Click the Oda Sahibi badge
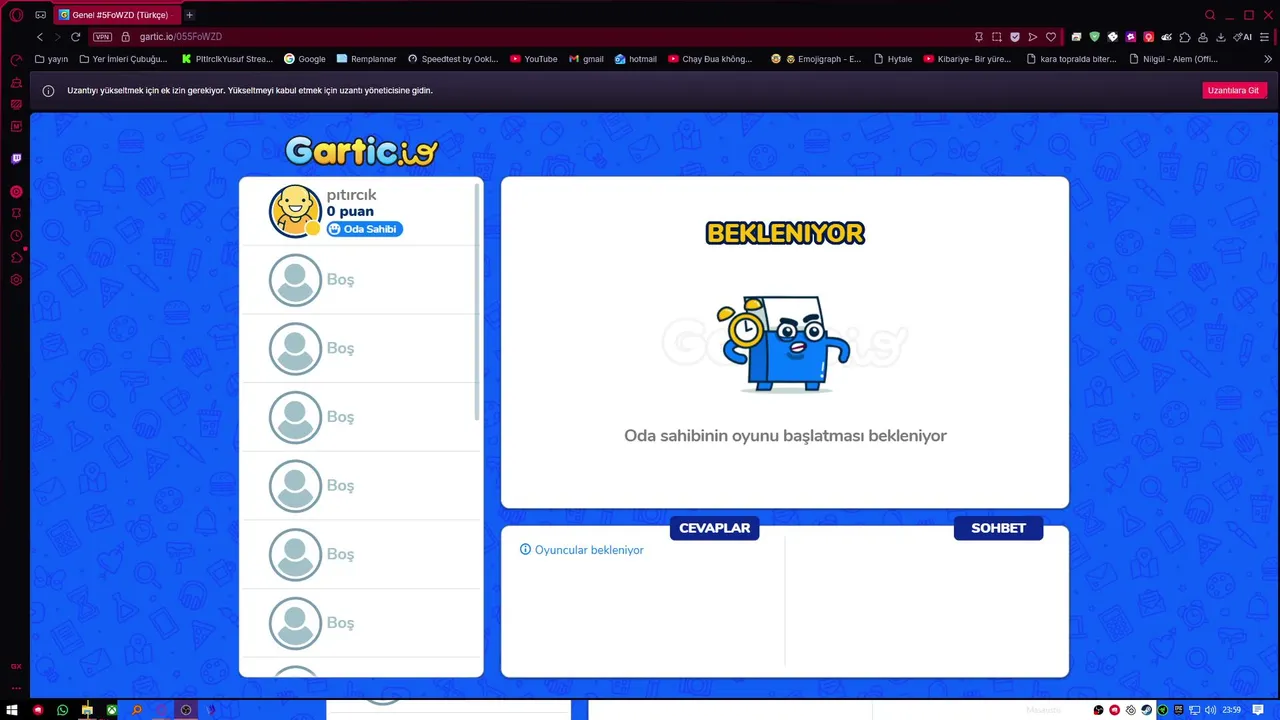 click(364, 229)
